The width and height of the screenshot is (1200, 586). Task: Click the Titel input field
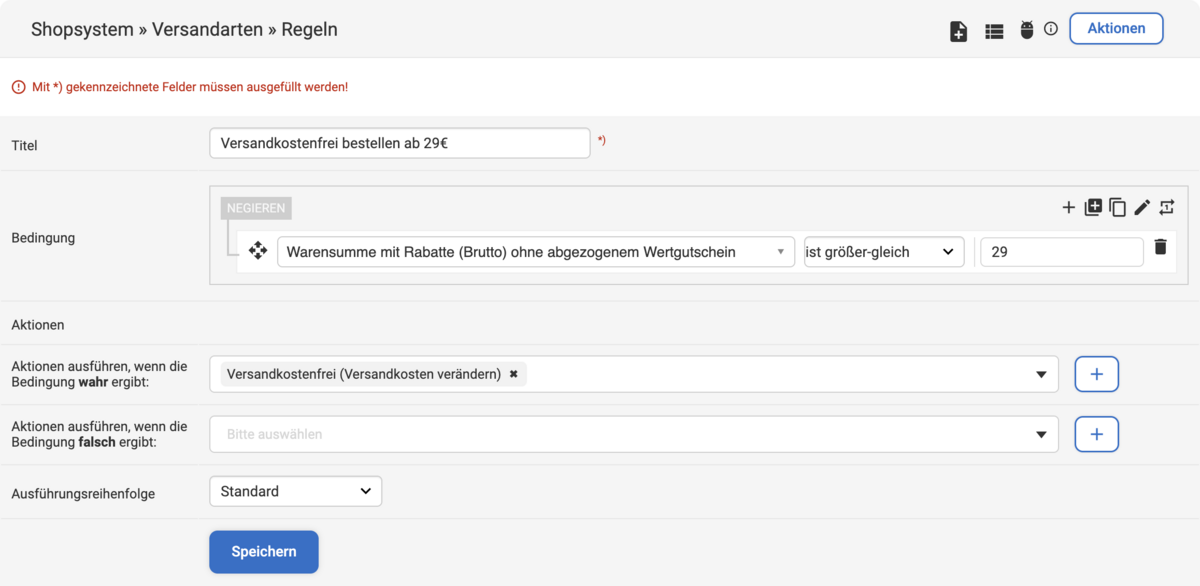pyautogui.click(x=400, y=143)
